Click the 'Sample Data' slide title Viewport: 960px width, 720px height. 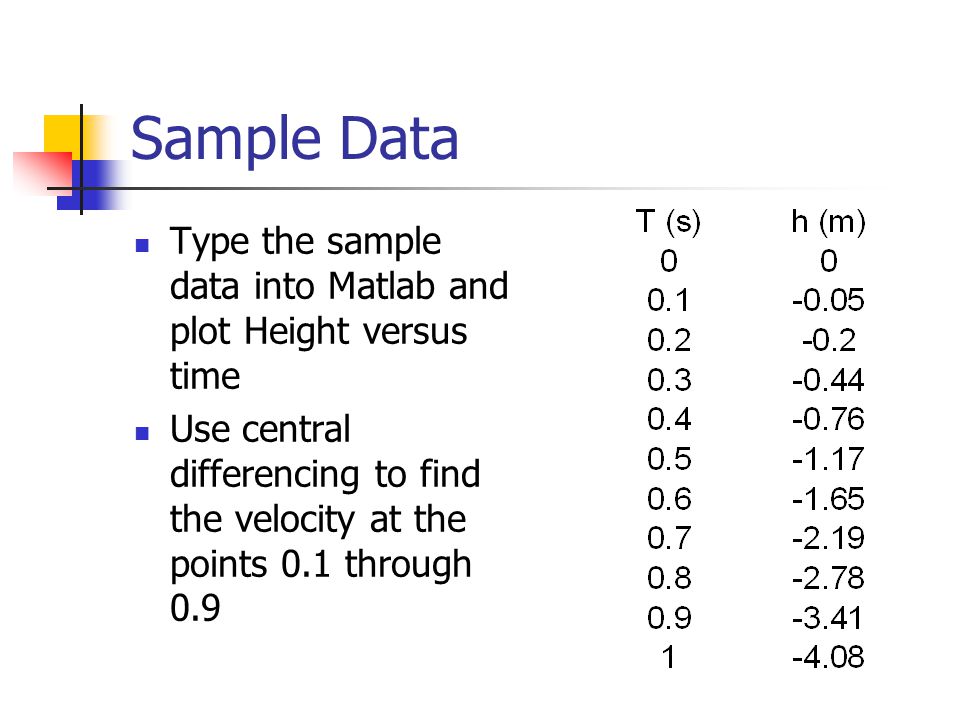(294, 140)
